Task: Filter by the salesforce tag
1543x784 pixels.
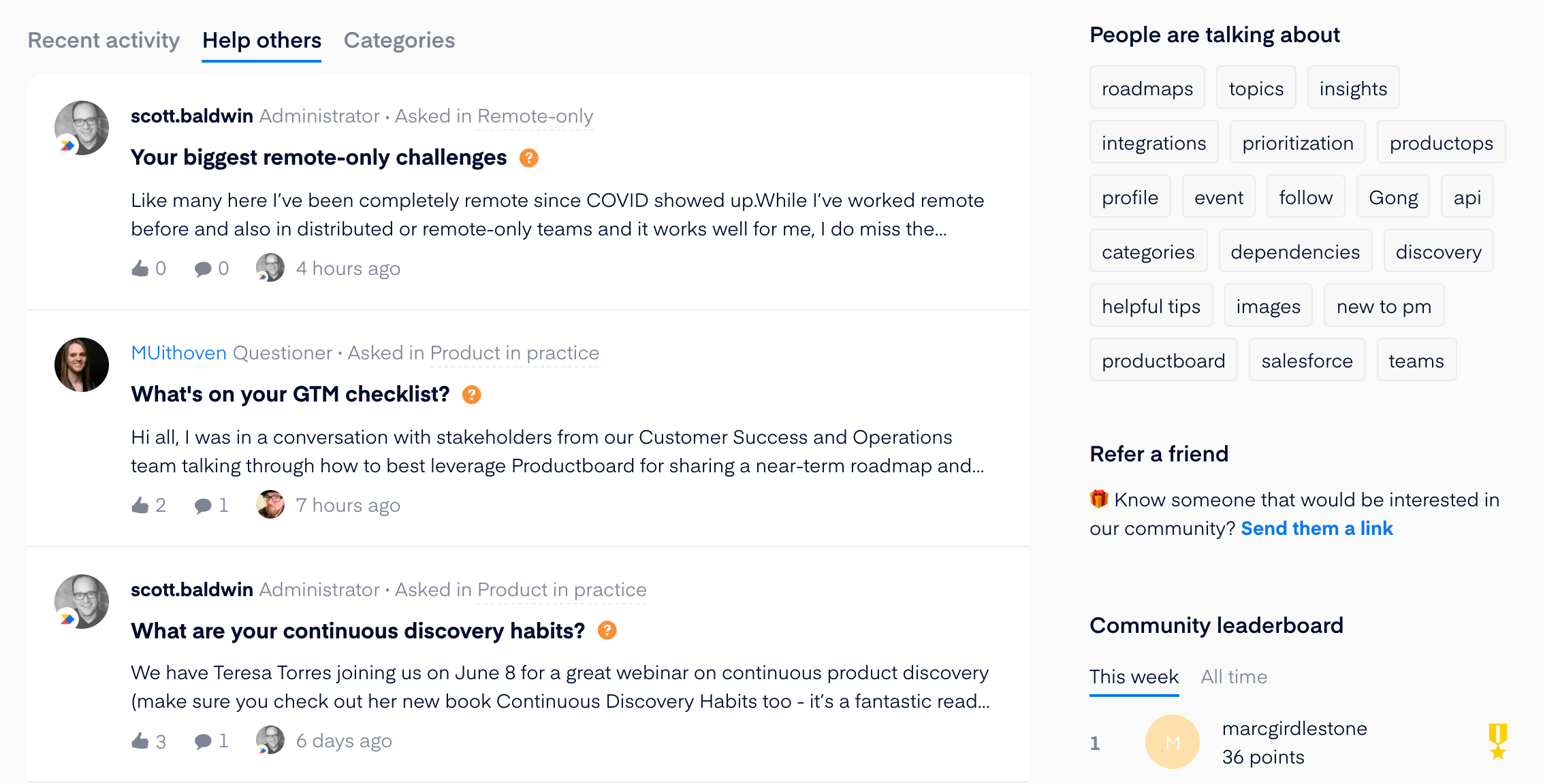Action: [x=1307, y=361]
